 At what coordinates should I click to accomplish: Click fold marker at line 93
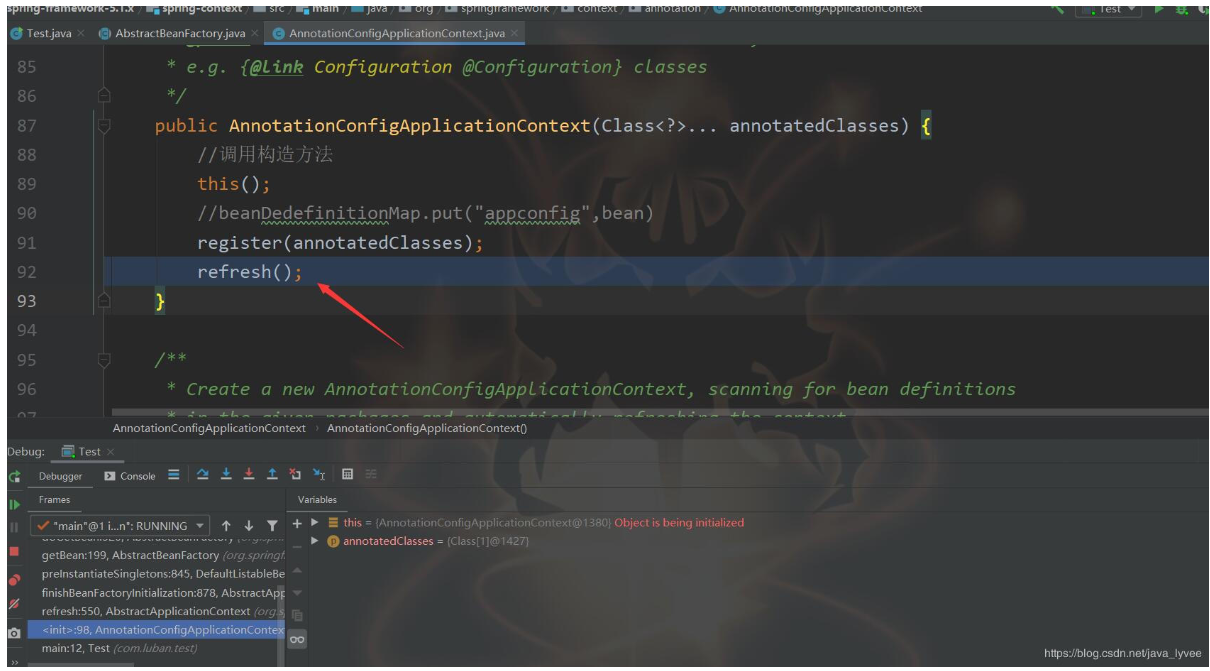104,301
